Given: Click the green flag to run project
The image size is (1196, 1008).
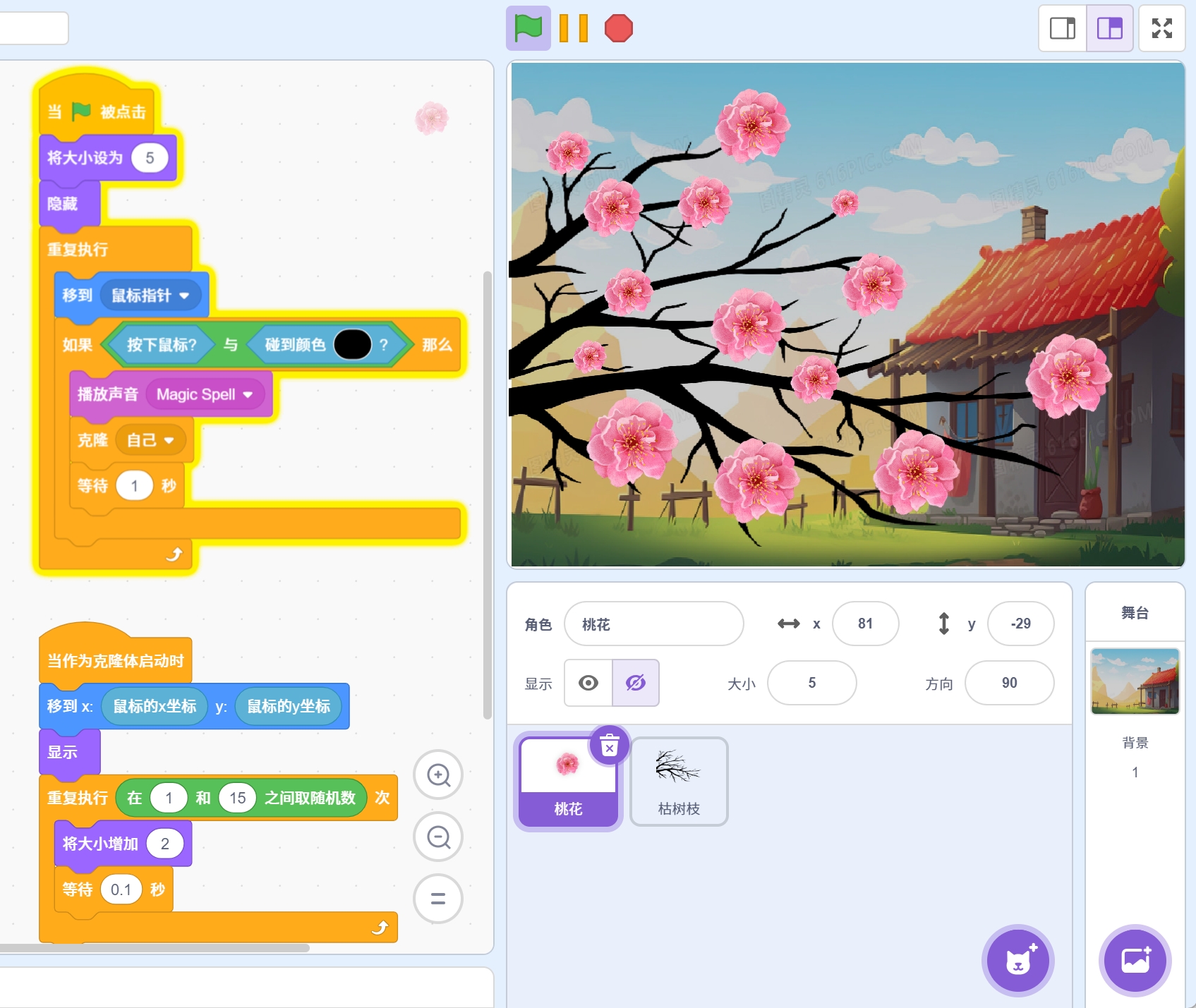Looking at the screenshot, I should point(528,29).
